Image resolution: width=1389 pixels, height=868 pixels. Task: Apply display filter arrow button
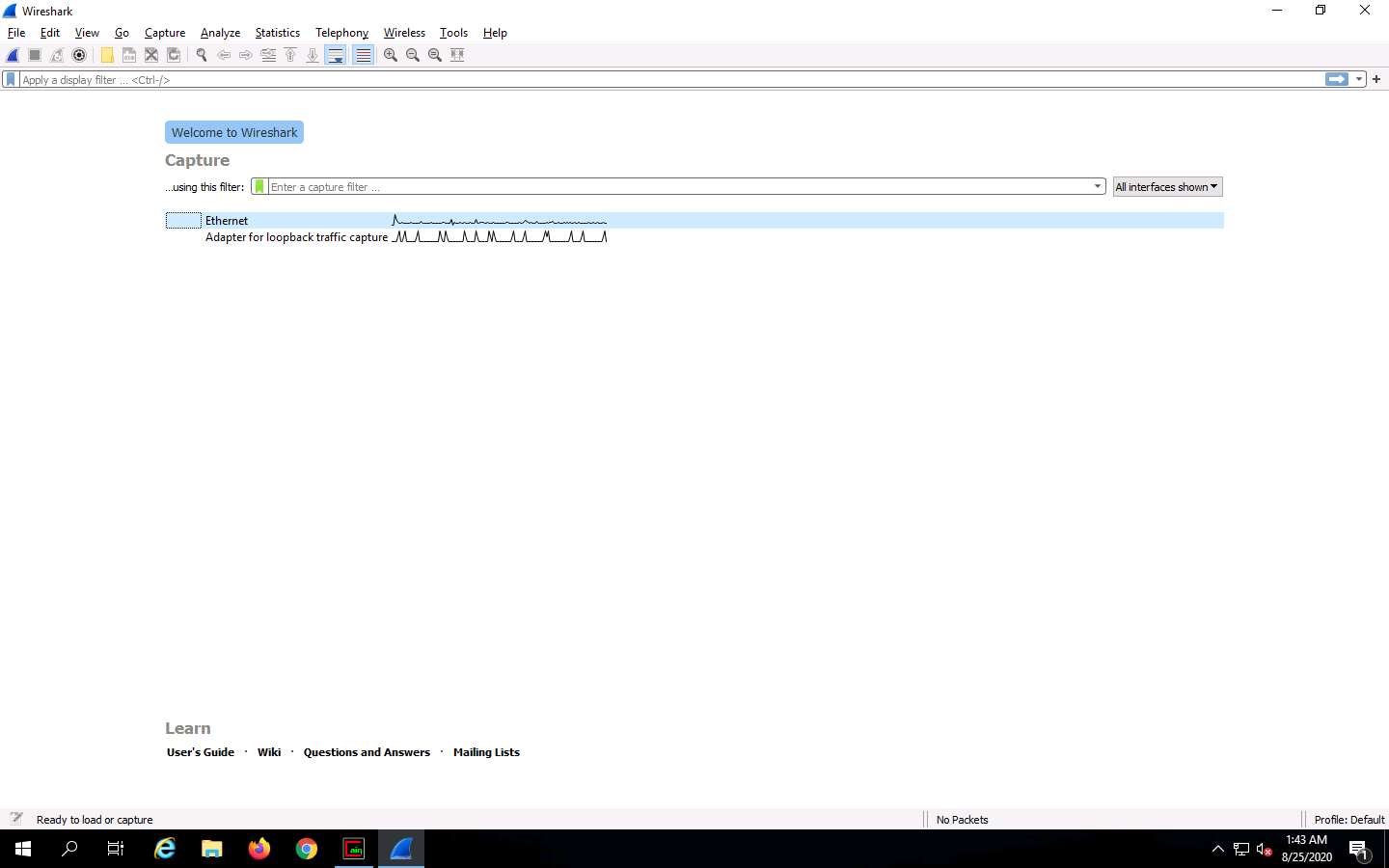tap(1337, 80)
